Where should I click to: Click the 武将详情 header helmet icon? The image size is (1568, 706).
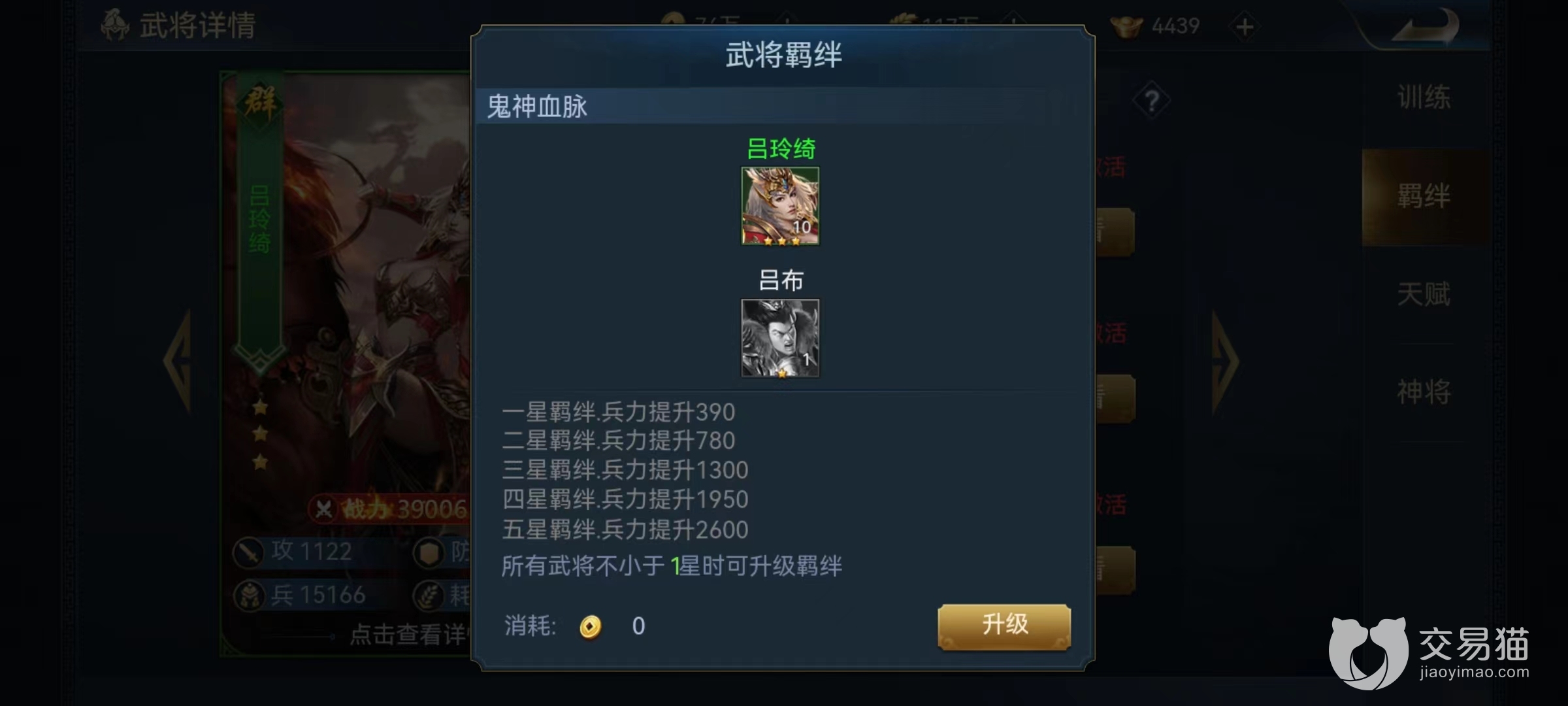[x=115, y=25]
